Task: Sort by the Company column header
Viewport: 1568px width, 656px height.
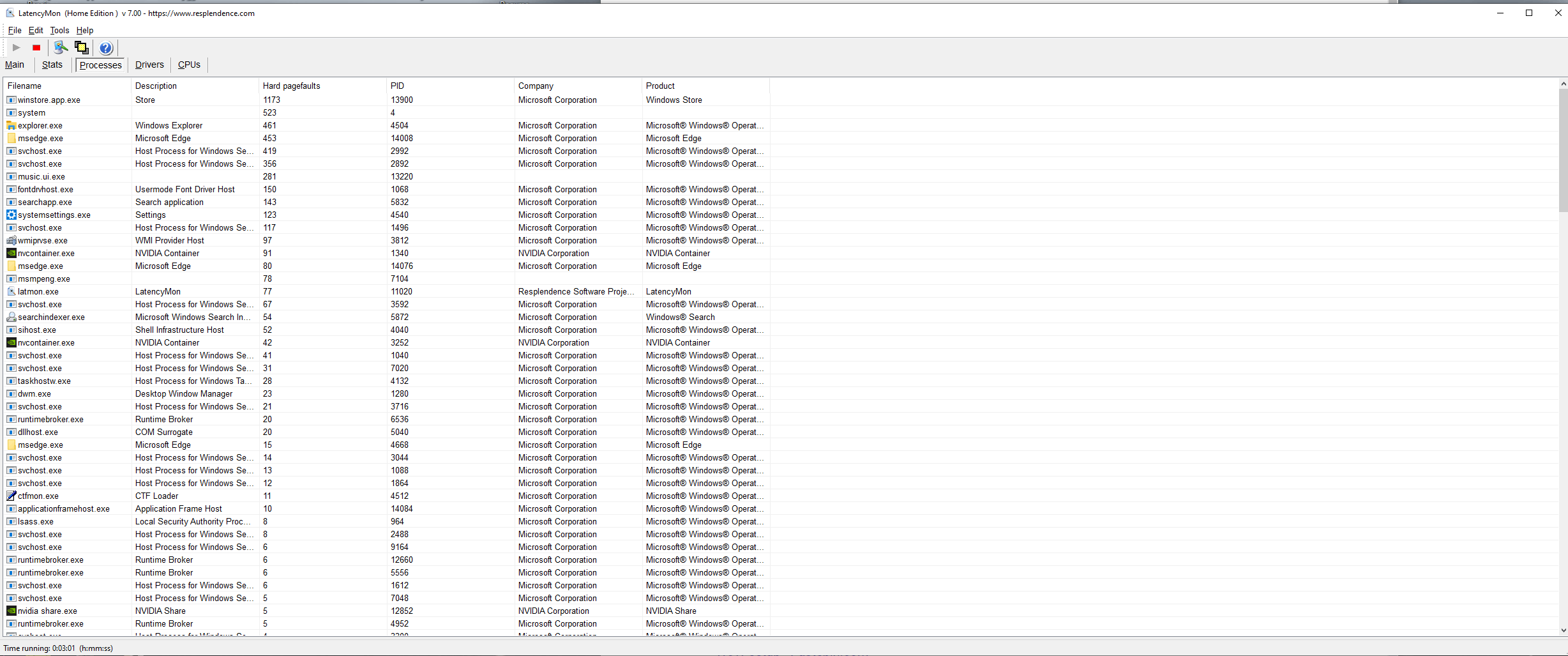Action: pos(578,86)
